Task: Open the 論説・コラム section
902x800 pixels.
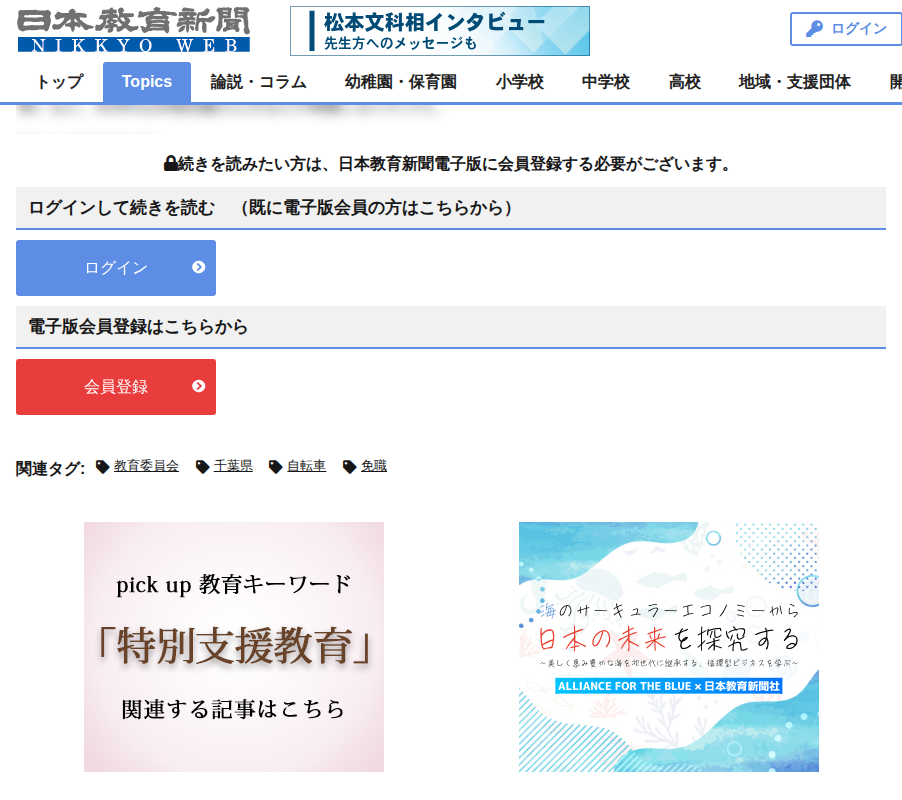Action: 258,82
